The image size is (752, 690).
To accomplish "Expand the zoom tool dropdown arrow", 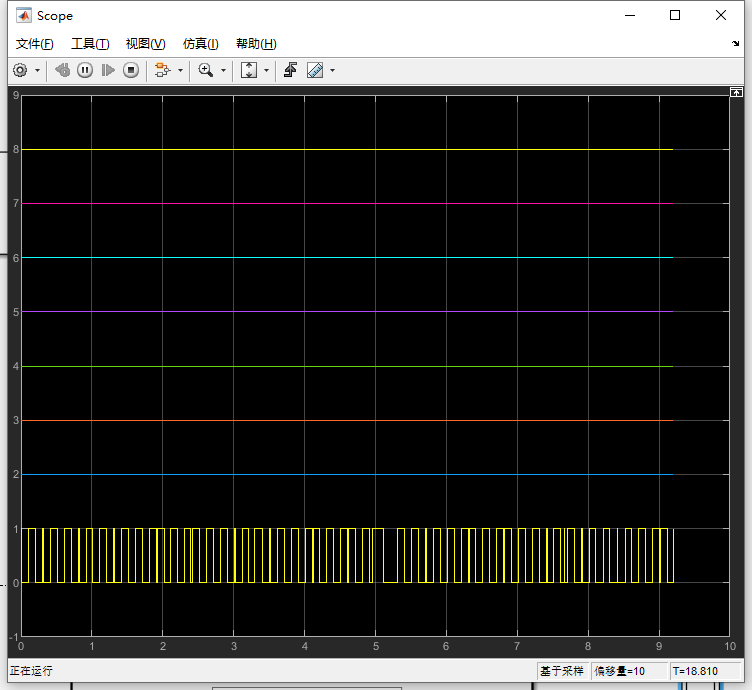I will 223,71.
